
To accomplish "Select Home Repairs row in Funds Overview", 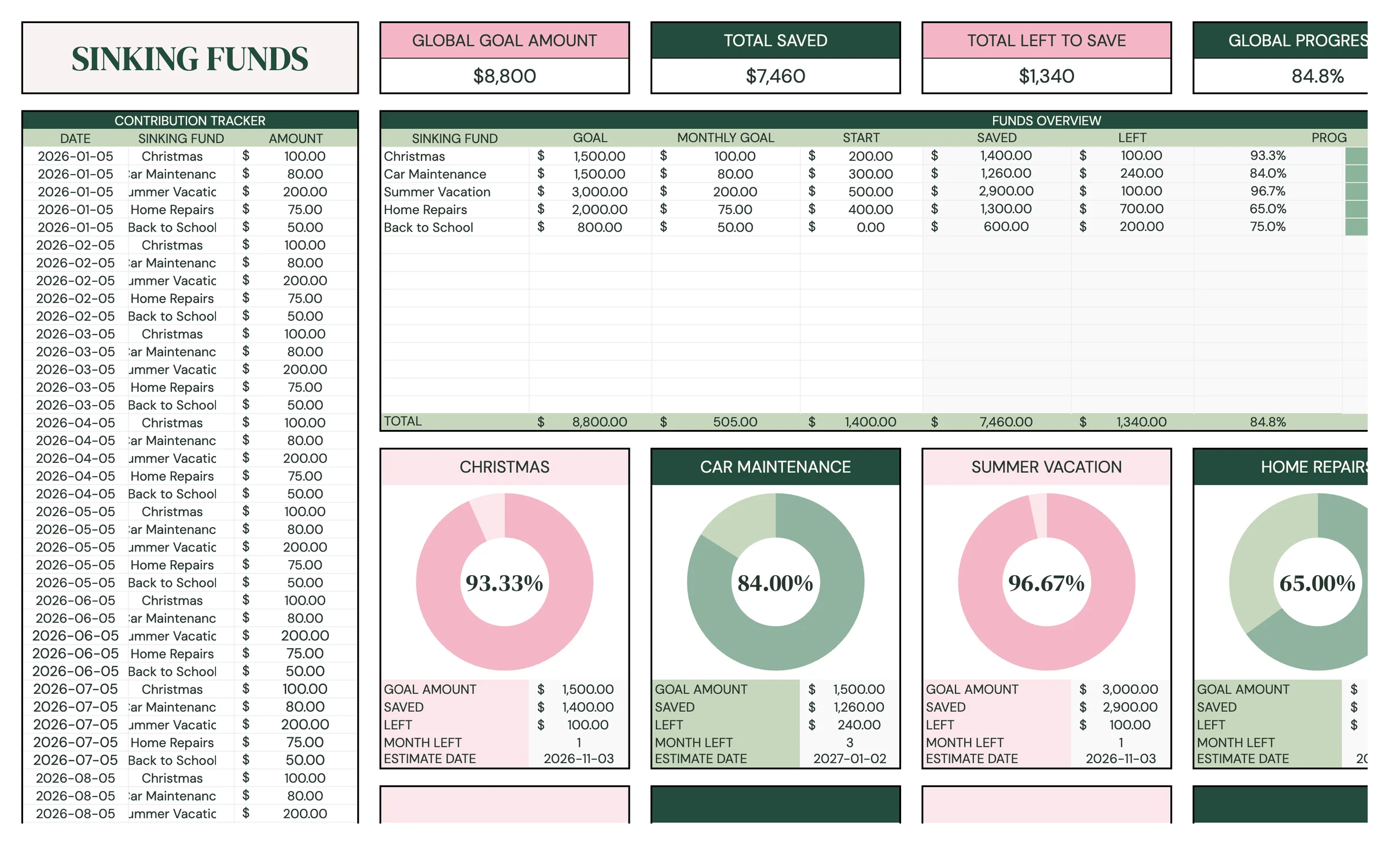I will [874, 209].
